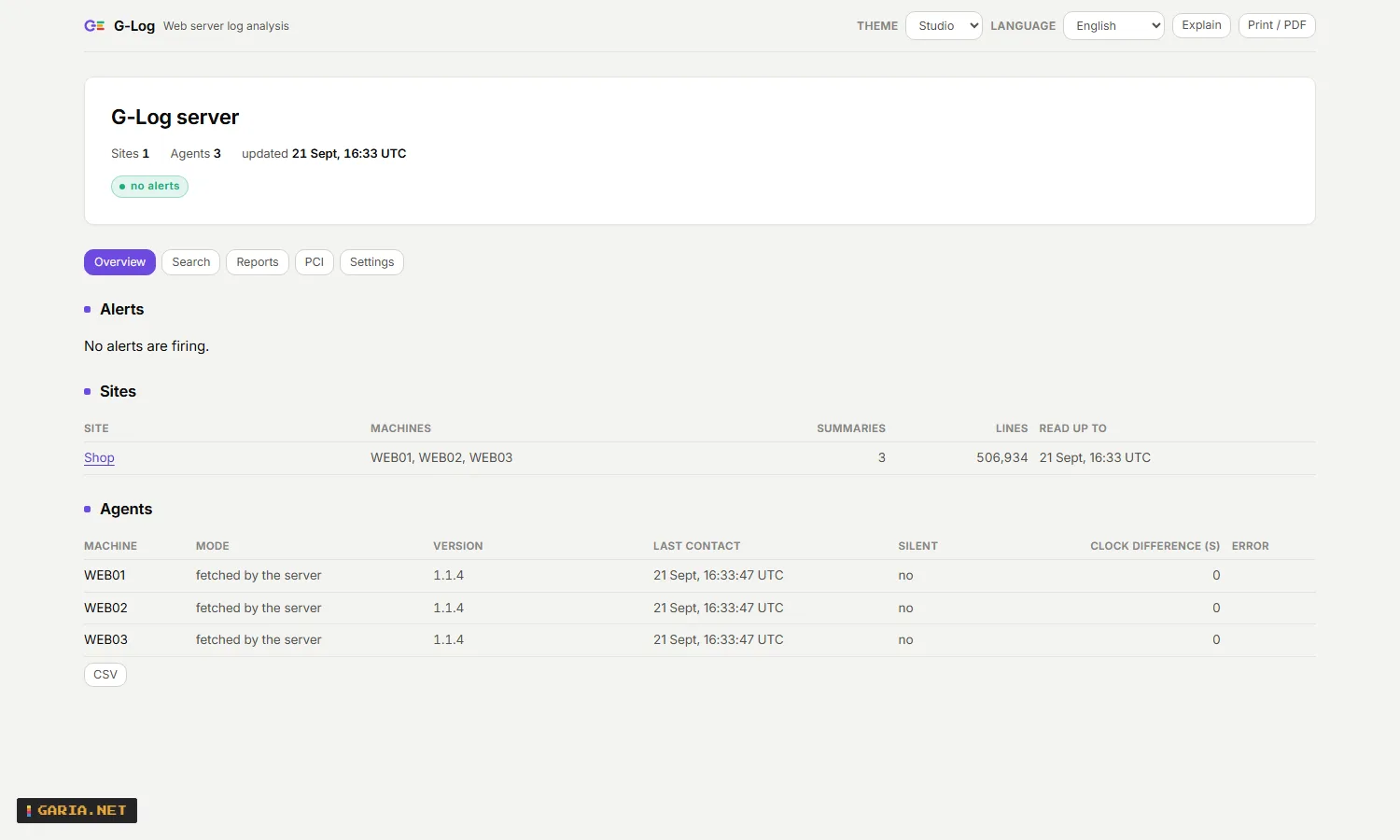Screen dimensions: 1400x840
Task: Click the MACHINES column header
Action: pos(400,428)
